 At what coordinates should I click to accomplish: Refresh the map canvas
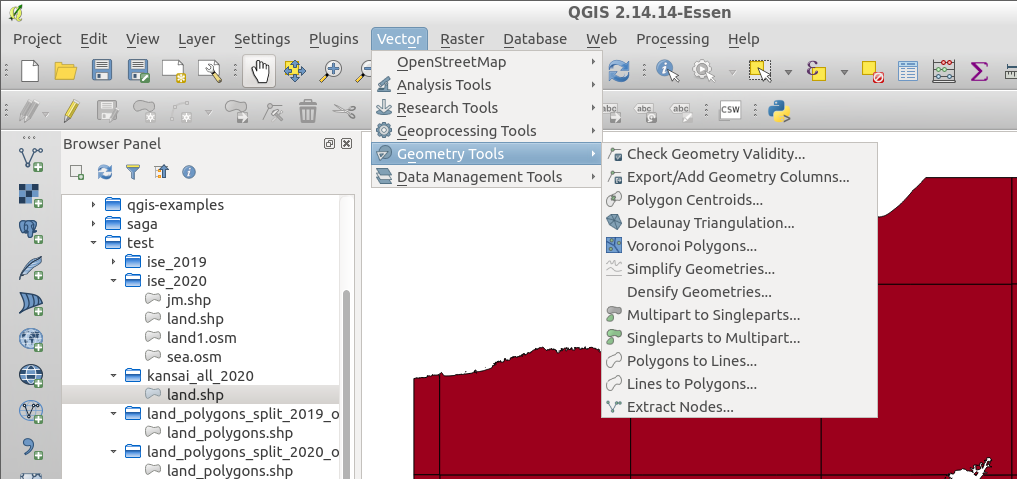(x=618, y=71)
